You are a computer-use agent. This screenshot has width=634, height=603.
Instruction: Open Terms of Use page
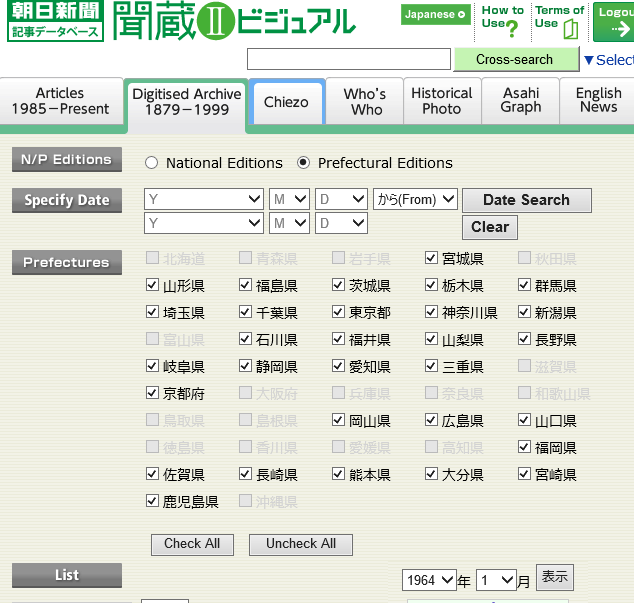[x=559, y=21]
